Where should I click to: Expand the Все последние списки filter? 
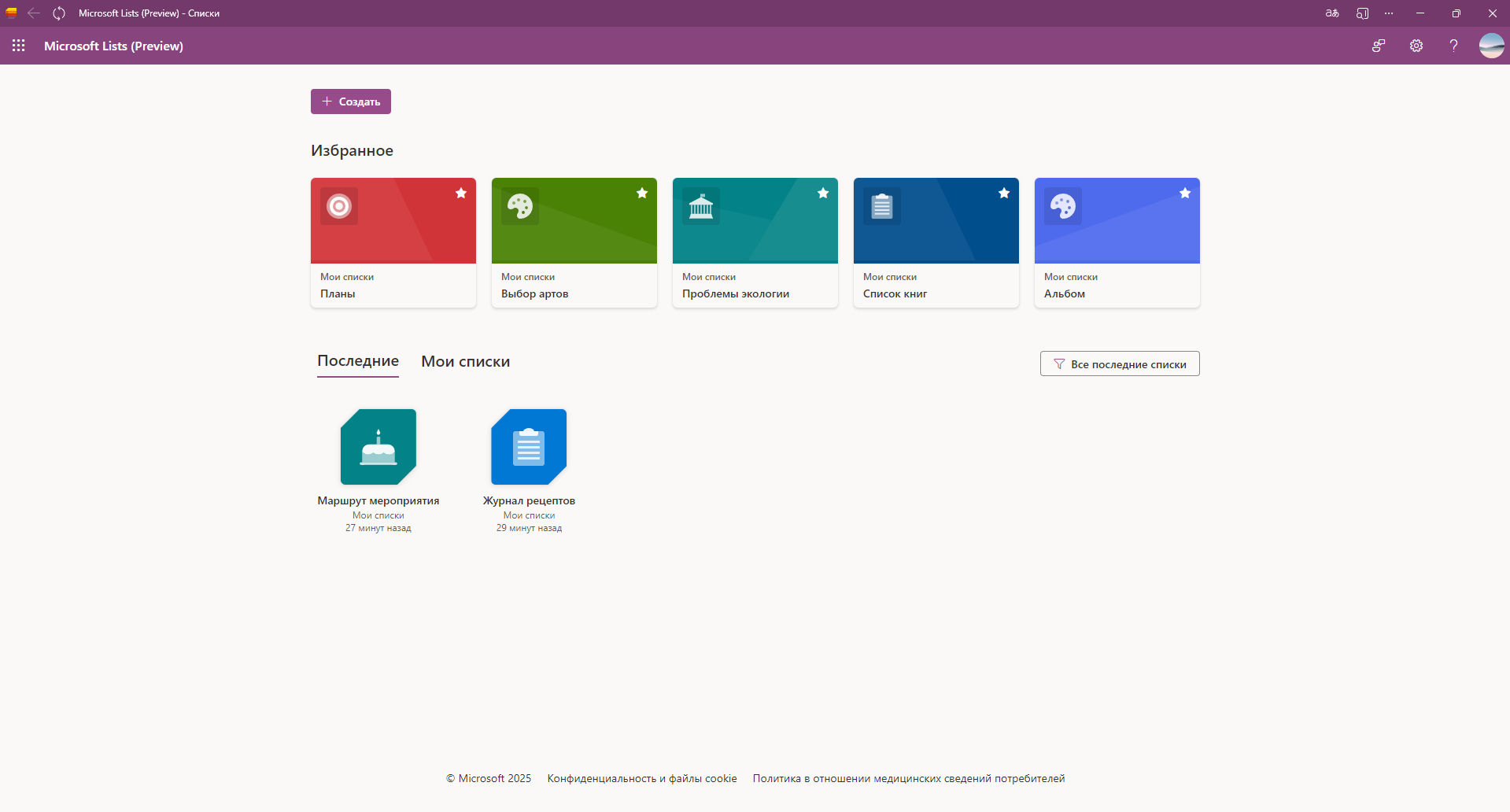click(1120, 364)
